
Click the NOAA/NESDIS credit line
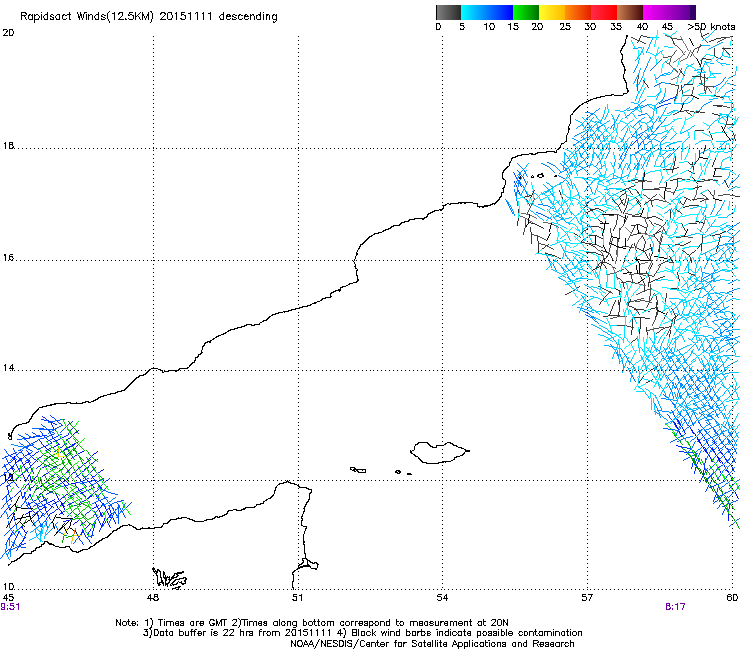[432, 644]
